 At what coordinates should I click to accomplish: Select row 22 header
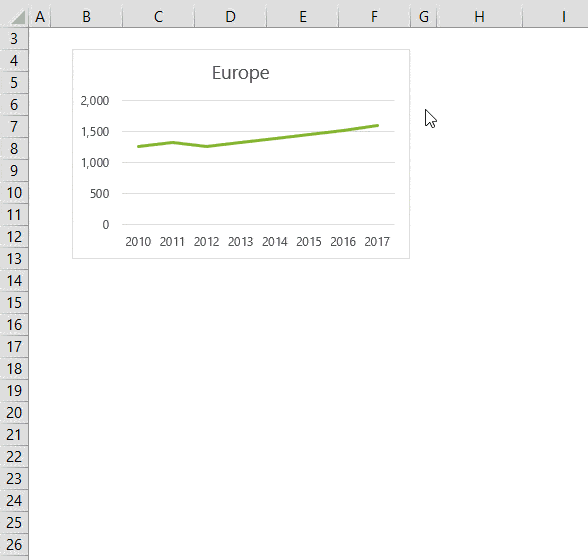coord(14,457)
